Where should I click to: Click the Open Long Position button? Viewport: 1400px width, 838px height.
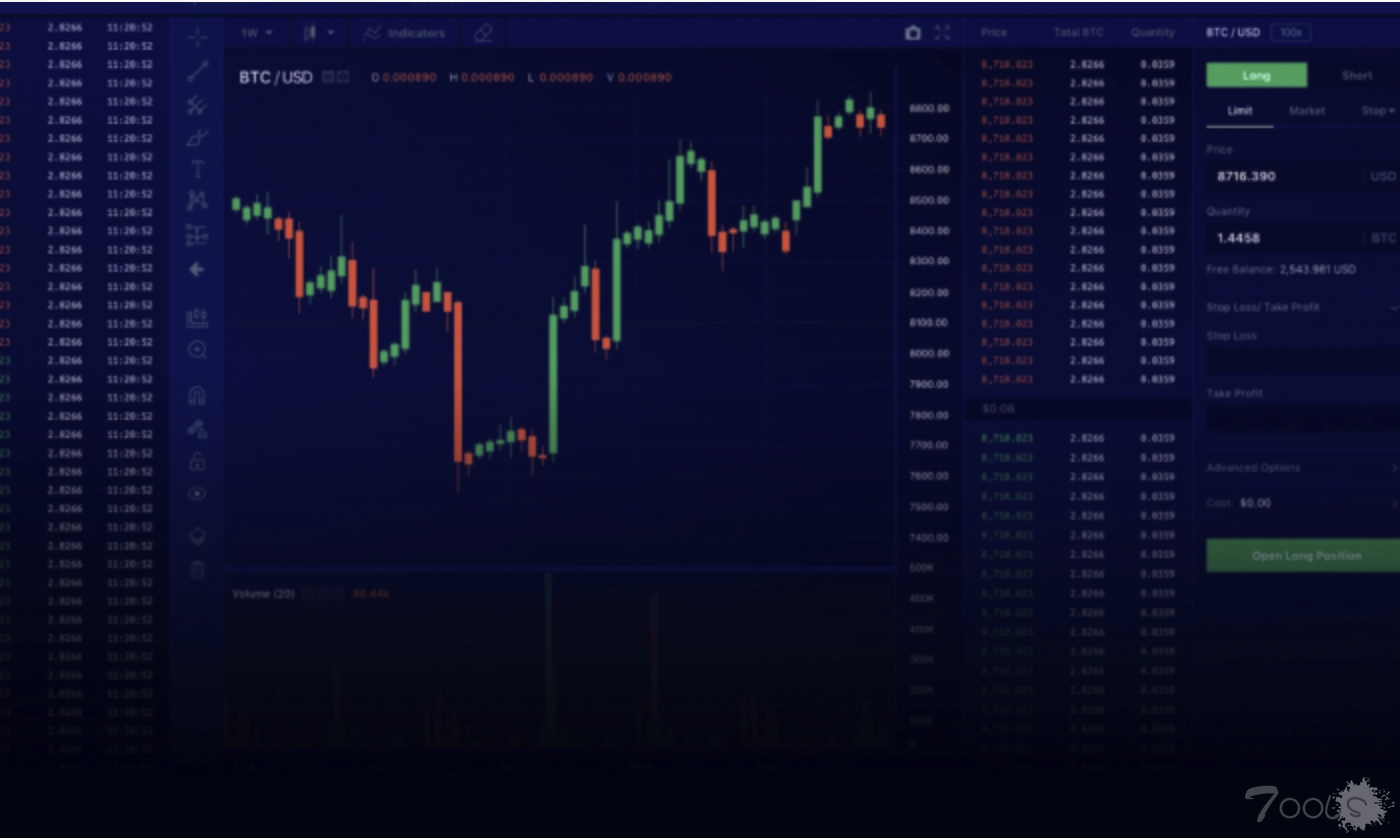(x=1306, y=555)
